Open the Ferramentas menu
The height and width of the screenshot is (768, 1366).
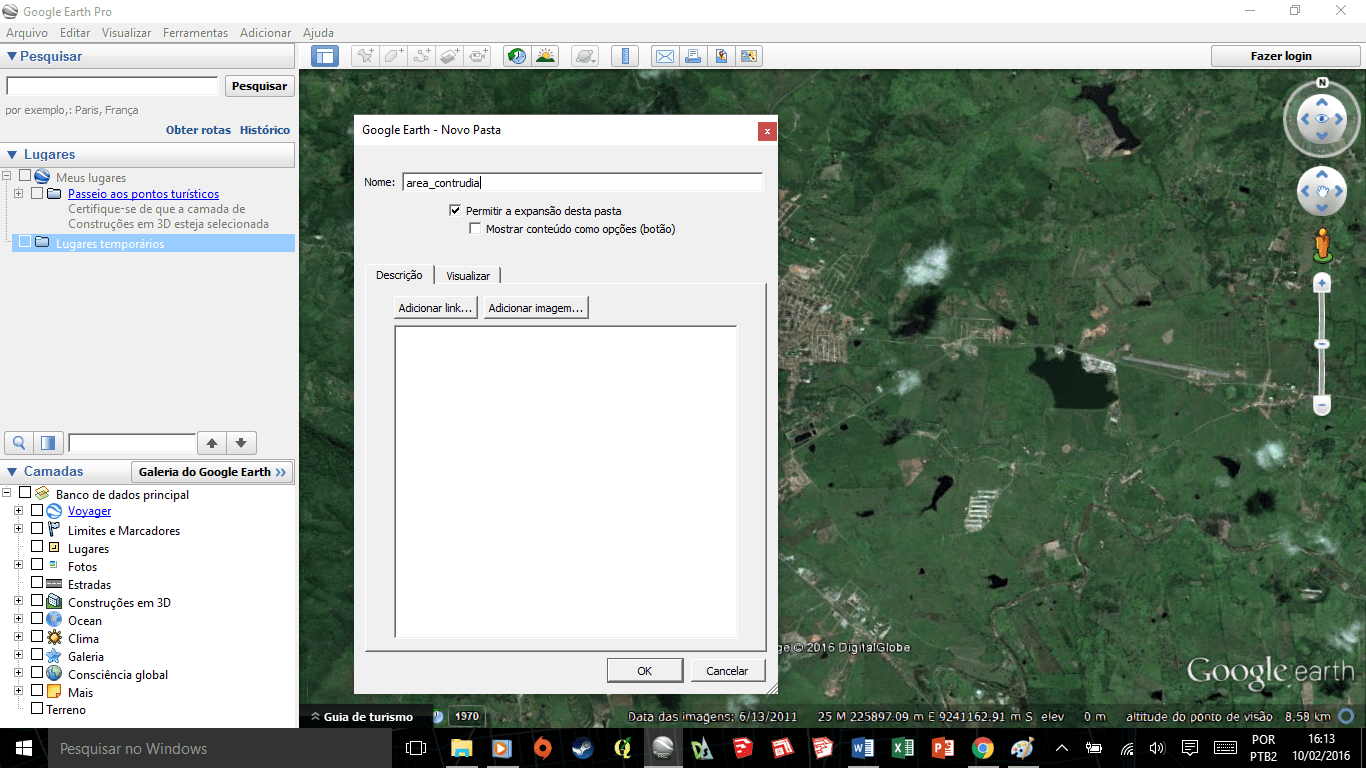[195, 33]
